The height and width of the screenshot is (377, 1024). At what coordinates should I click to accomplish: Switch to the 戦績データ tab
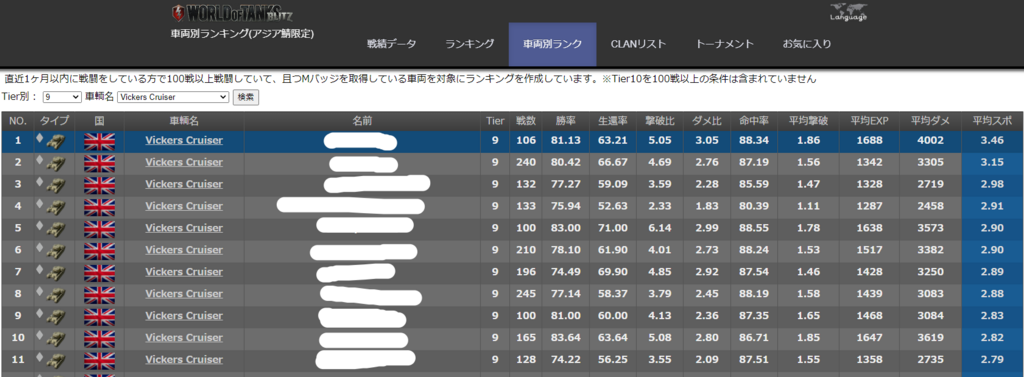coord(391,44)
